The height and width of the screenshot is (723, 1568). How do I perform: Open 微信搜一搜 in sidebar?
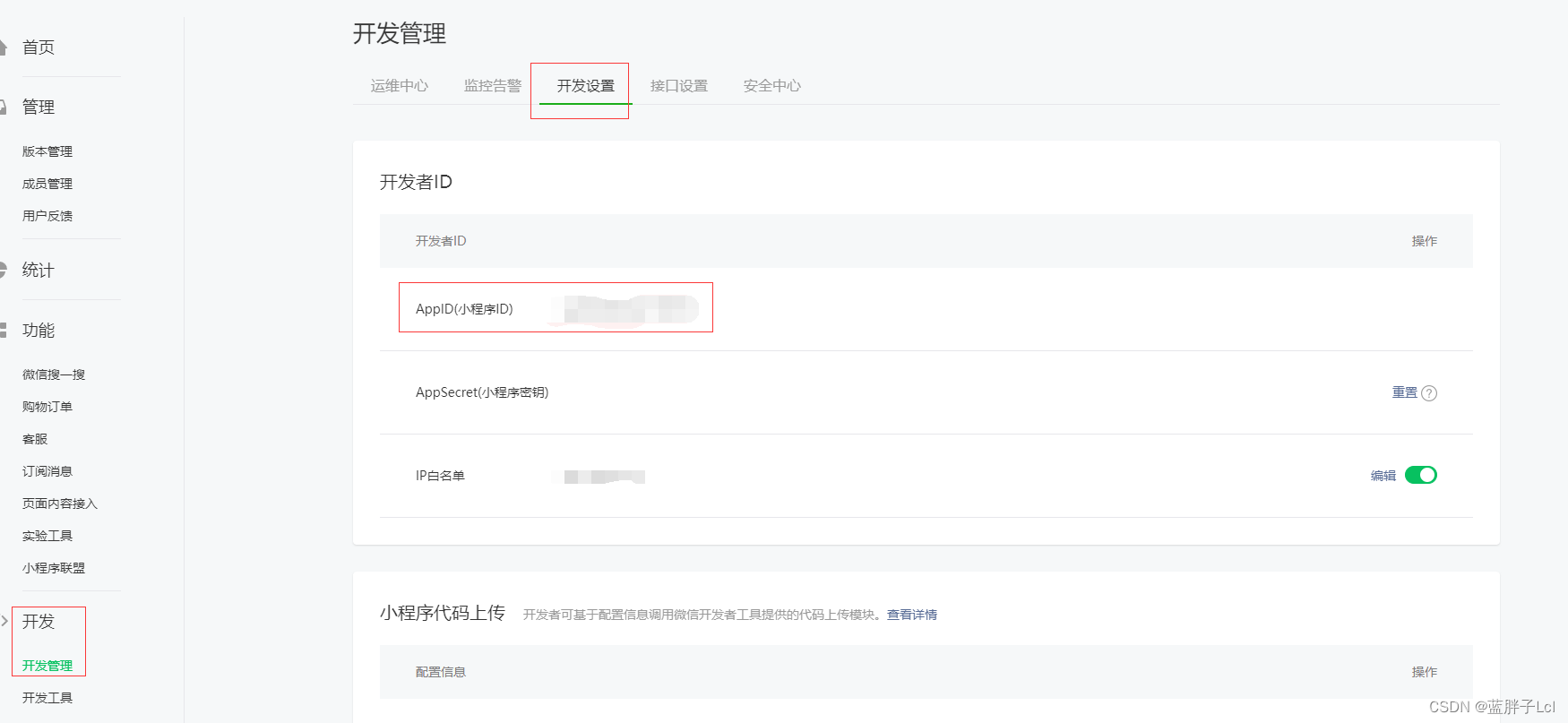pos(54,374)
